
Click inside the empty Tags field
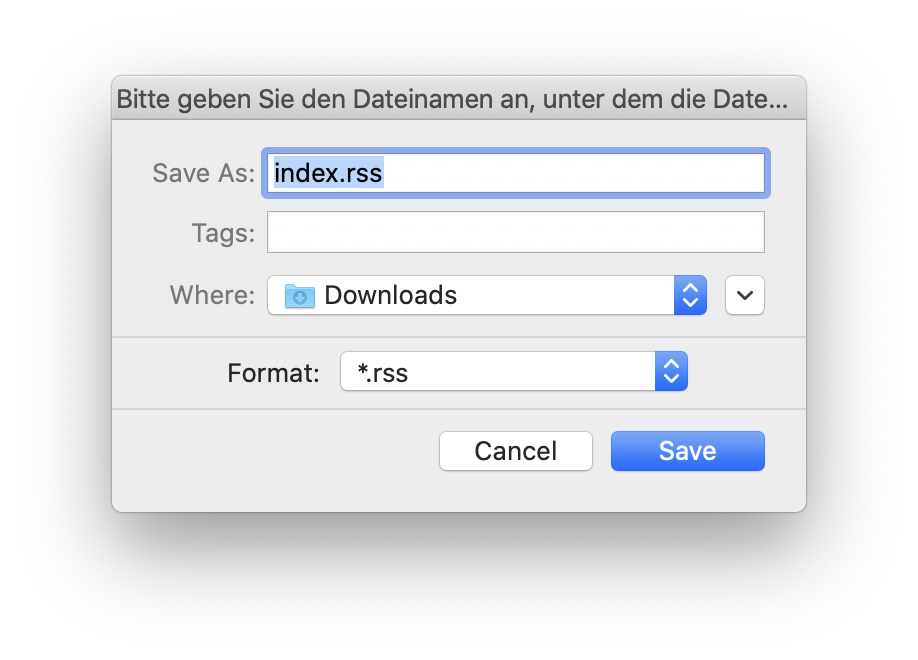click(x=516, y=232)
